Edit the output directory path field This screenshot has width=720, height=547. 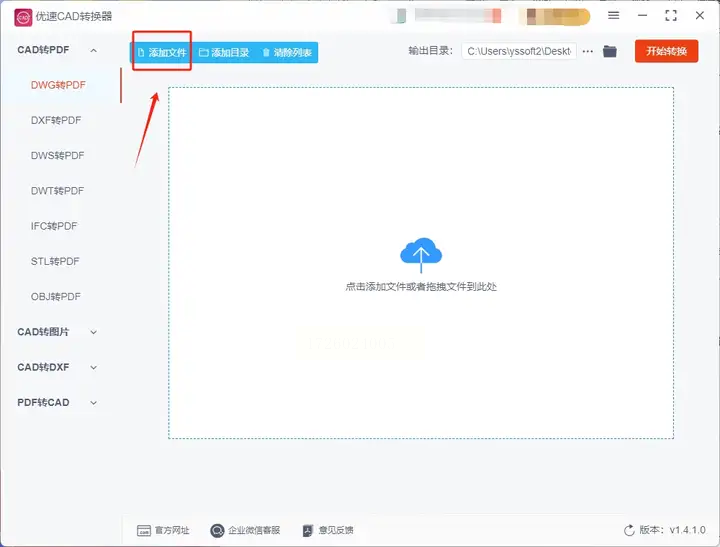click(x=519, y=51)
